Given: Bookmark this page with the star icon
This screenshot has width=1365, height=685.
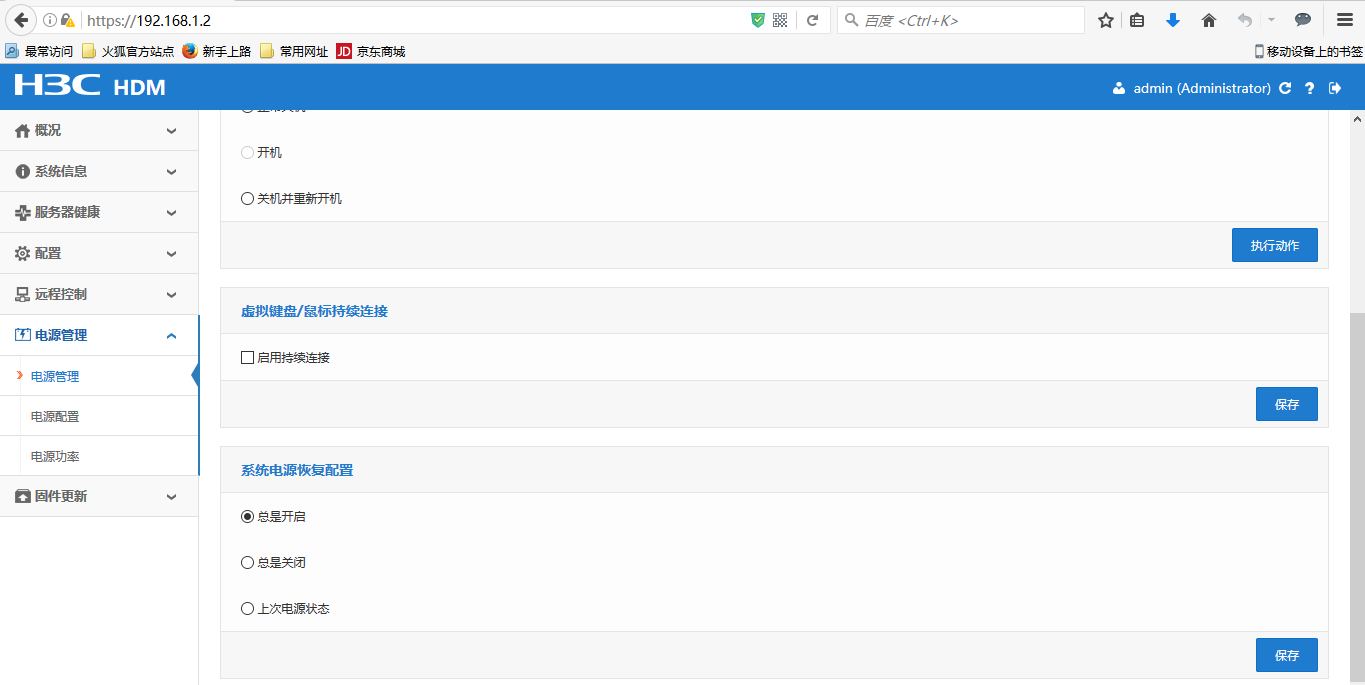Looking at the screenshot, I should [1106, 20].
